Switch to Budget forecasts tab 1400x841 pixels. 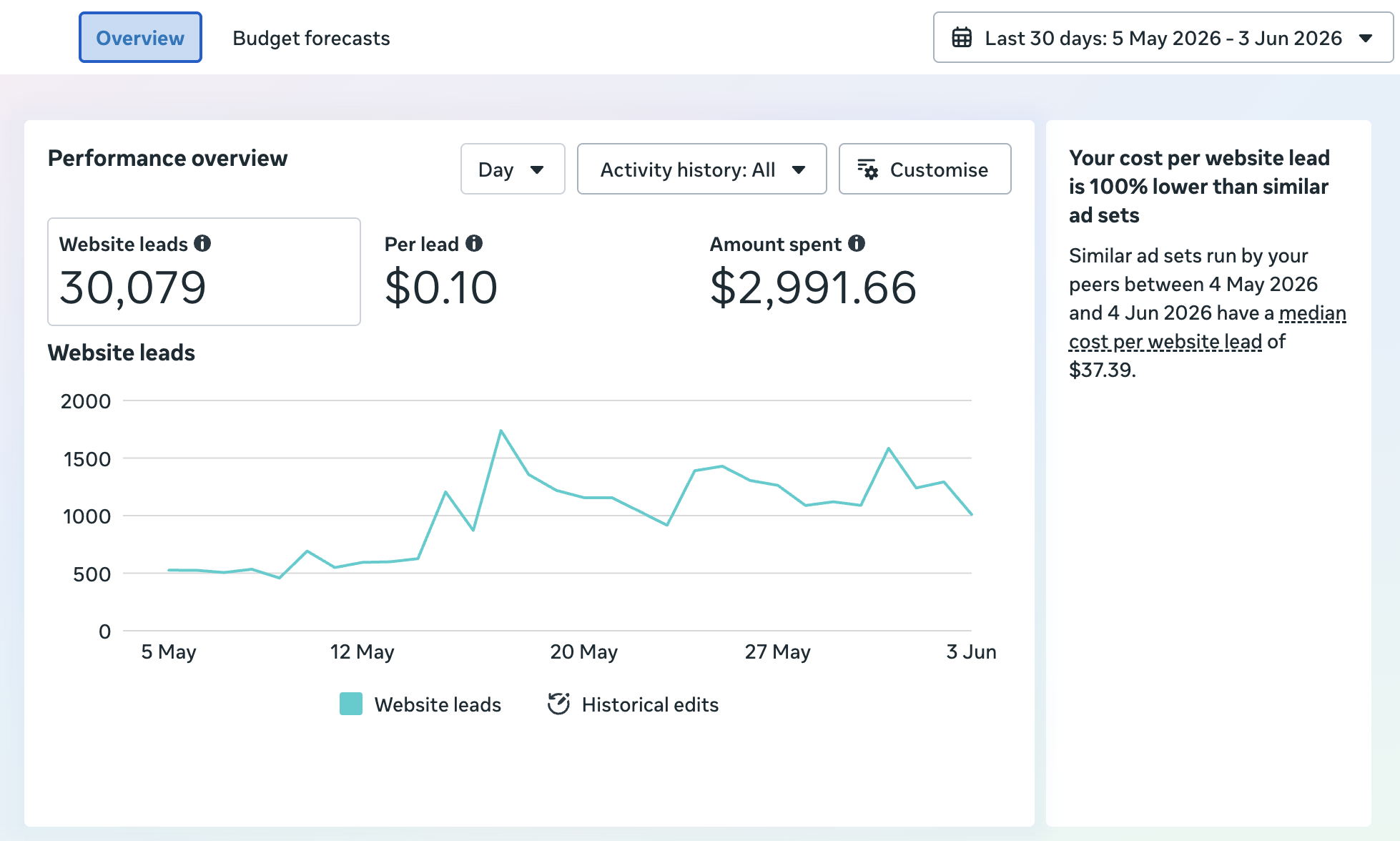tap(311, 38)
